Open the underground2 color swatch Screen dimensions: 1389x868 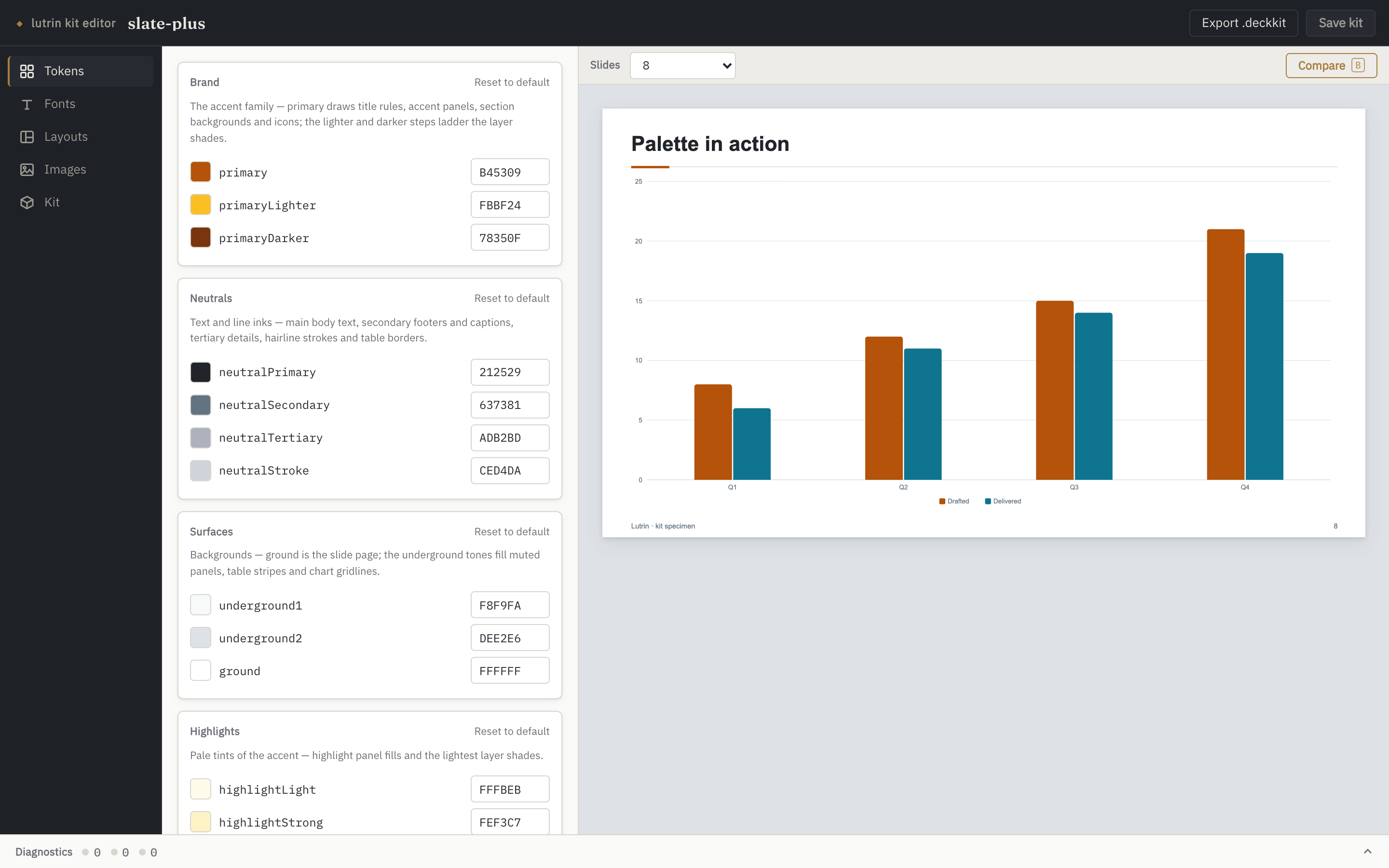click(x=200, y=638)
